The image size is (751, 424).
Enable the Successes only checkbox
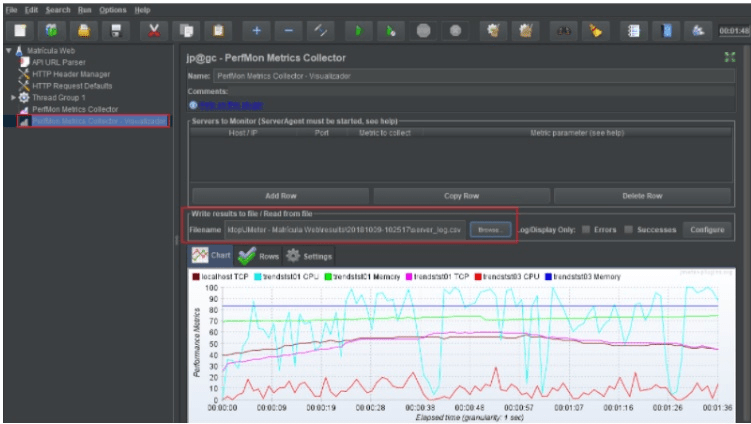628,230
